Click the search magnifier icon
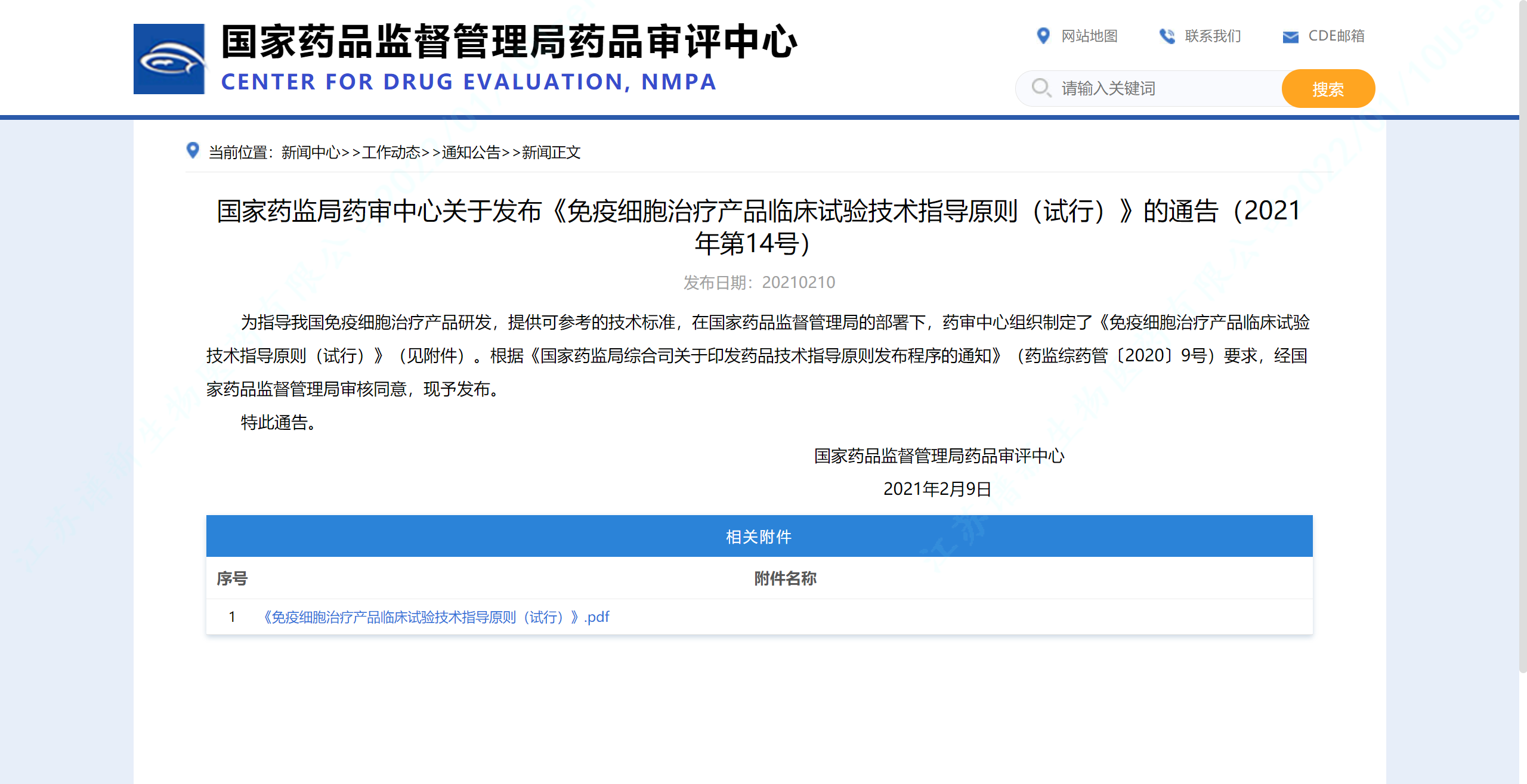Screen dimensions: 1527x784 [x=1041, y=88]
